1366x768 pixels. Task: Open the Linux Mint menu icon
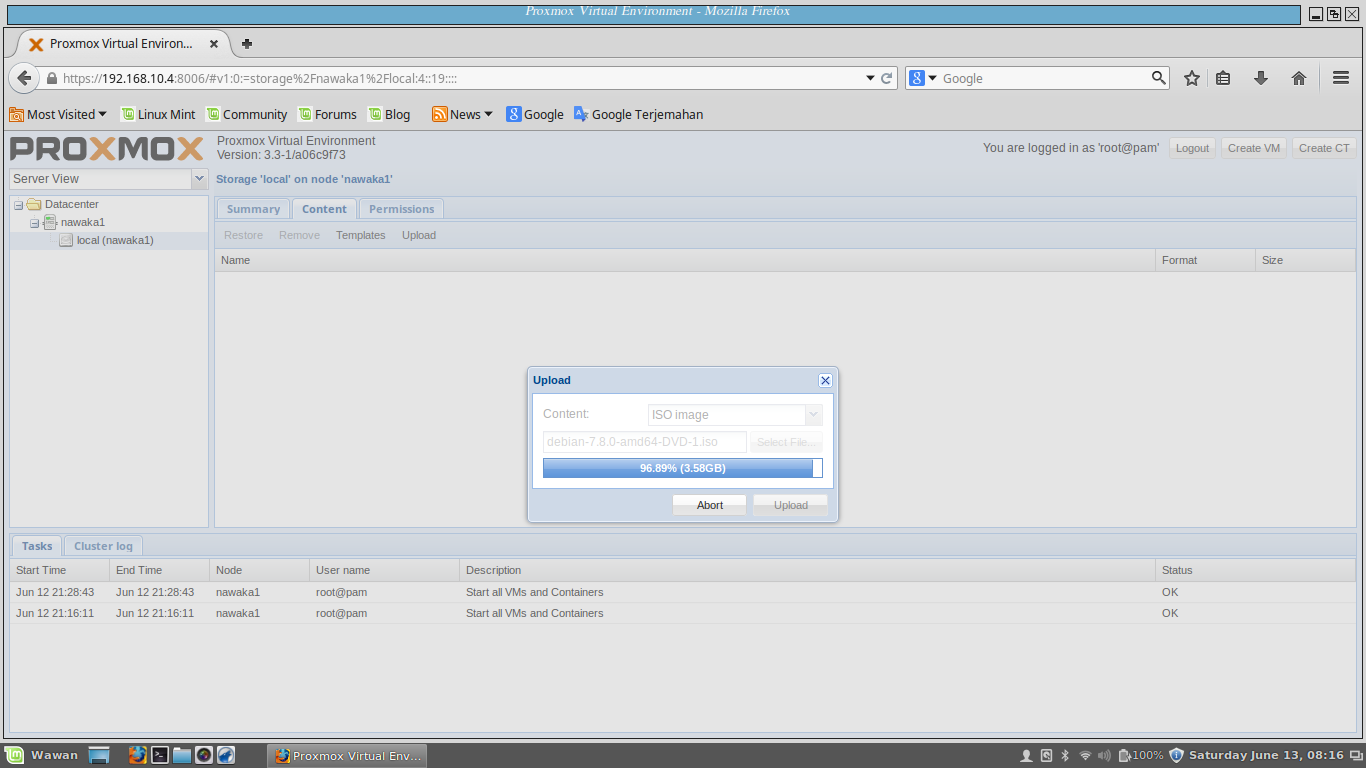click(x=15, y=755)
